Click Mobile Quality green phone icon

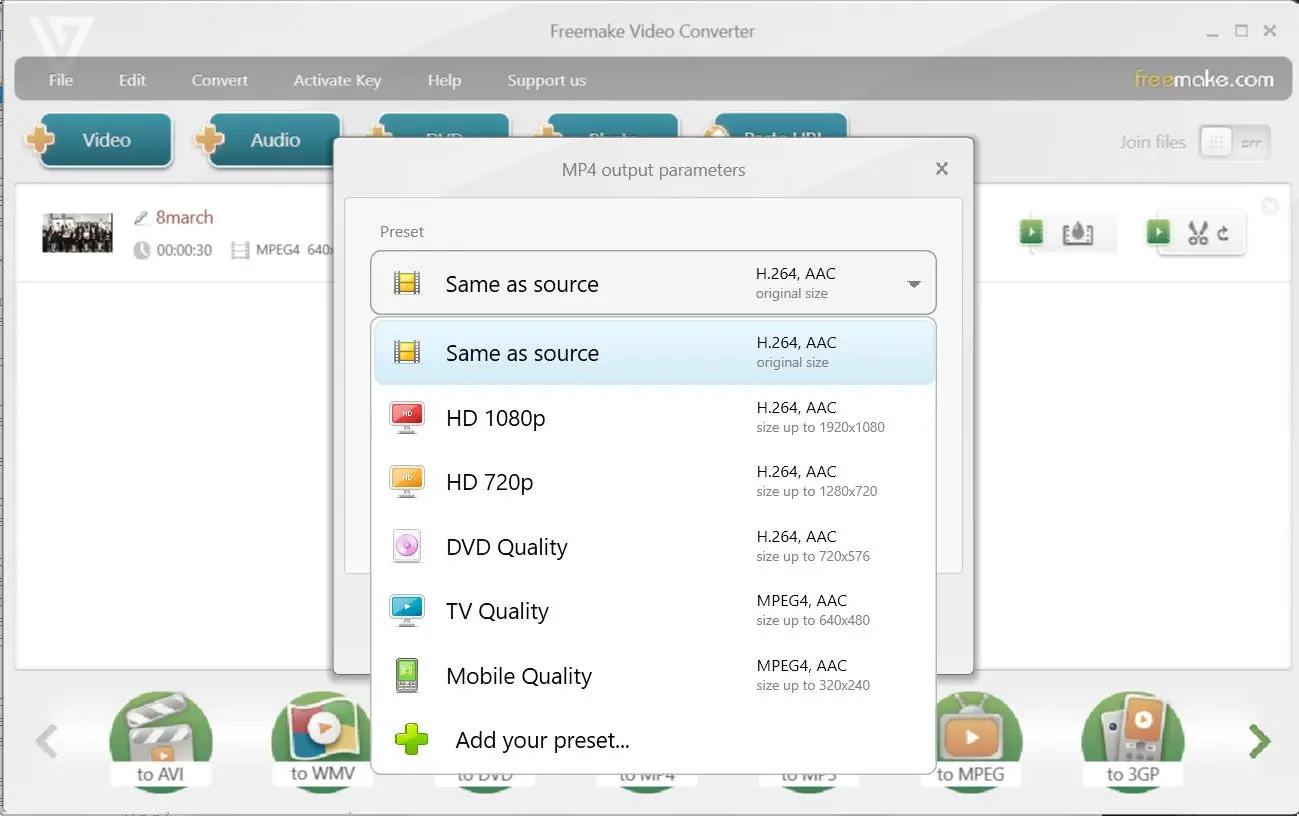407,676
